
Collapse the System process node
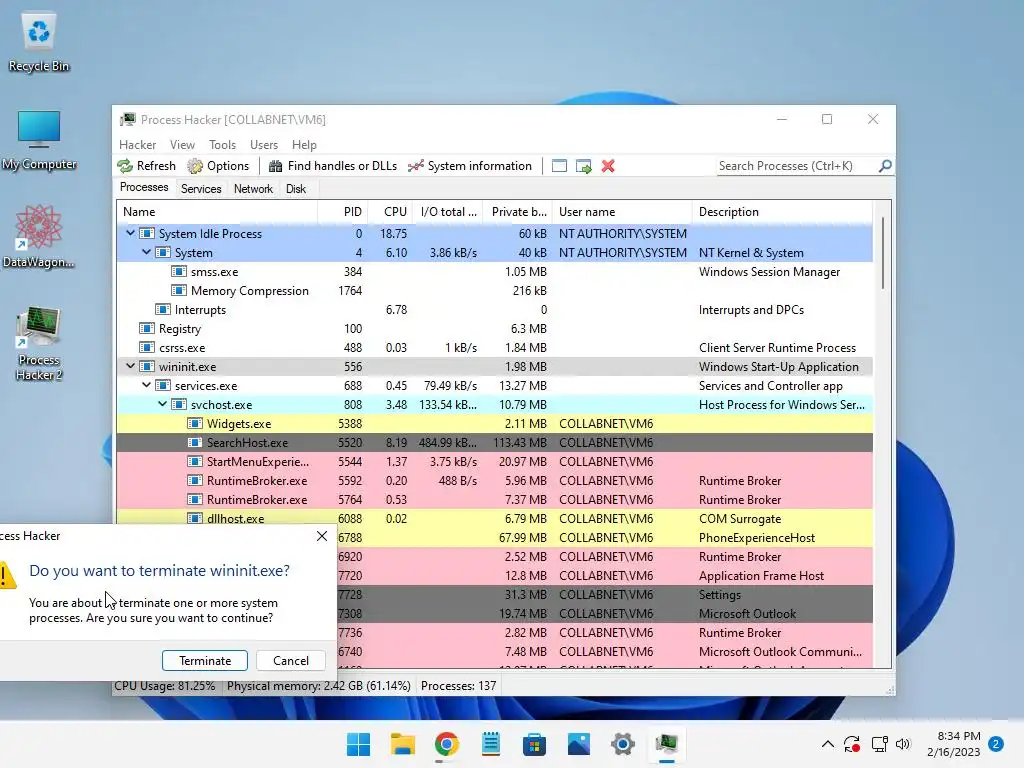coord(146,252)
